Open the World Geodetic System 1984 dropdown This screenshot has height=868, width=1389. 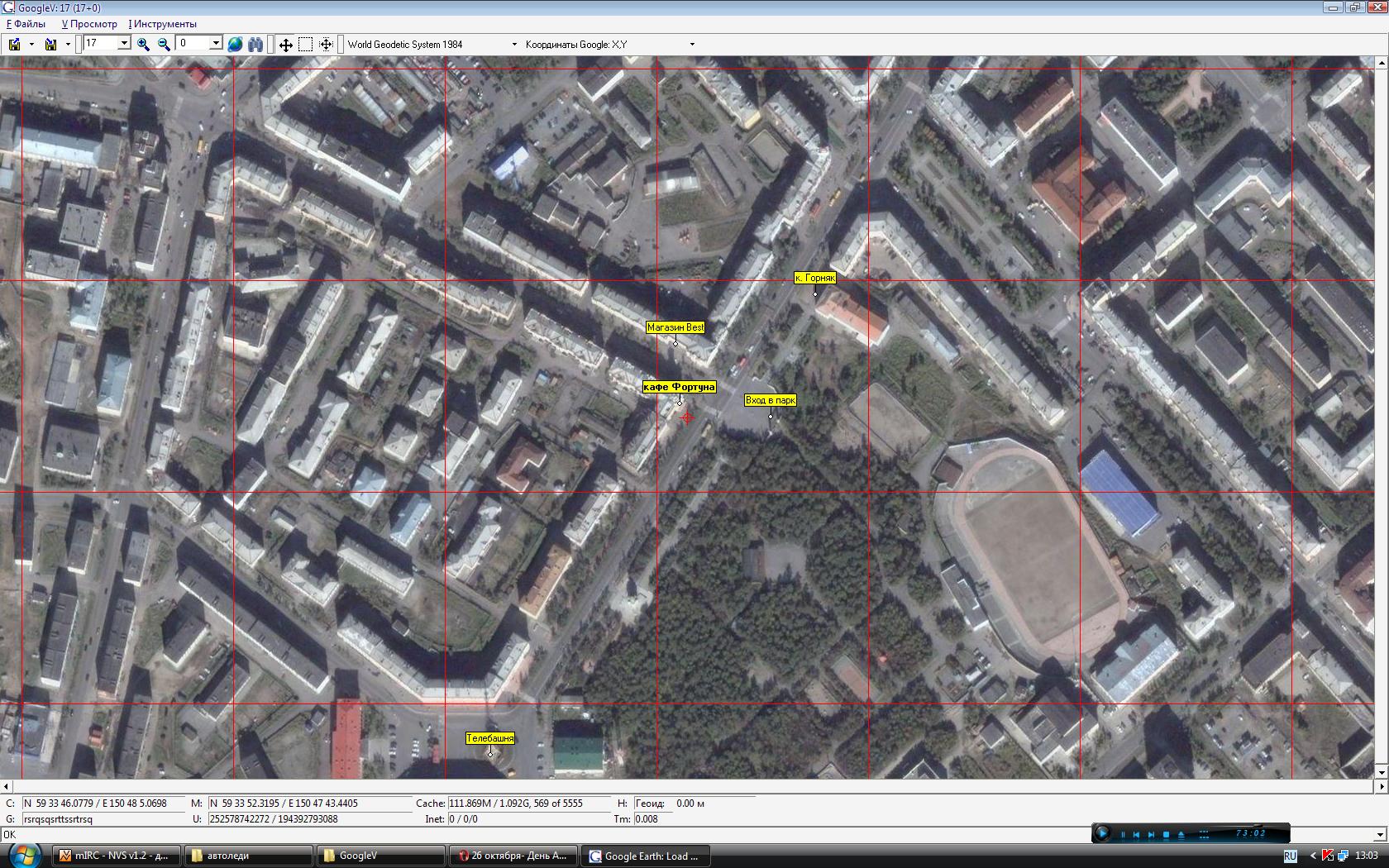513,45
